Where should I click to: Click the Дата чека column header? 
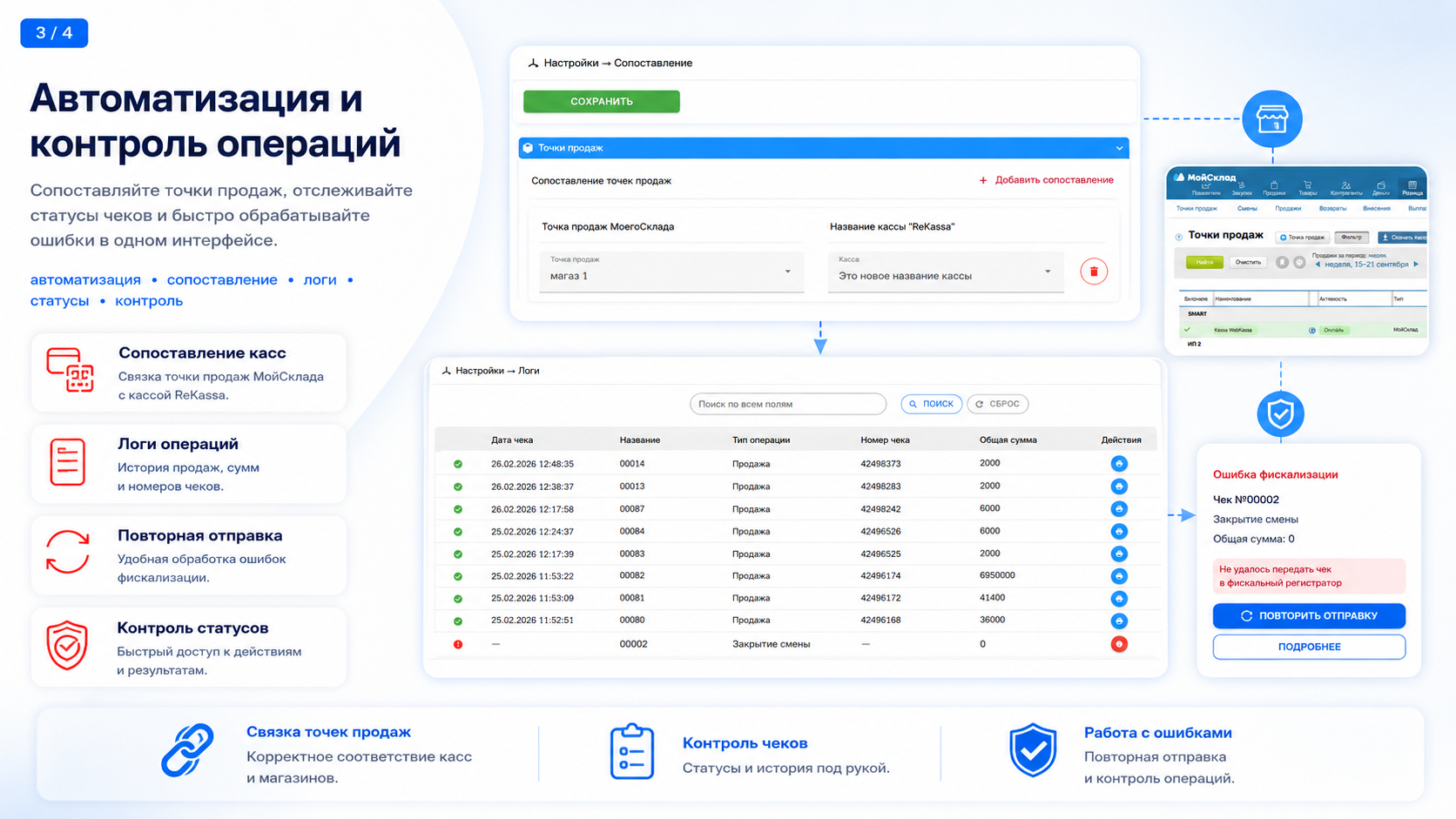click(x=512, y=440)
